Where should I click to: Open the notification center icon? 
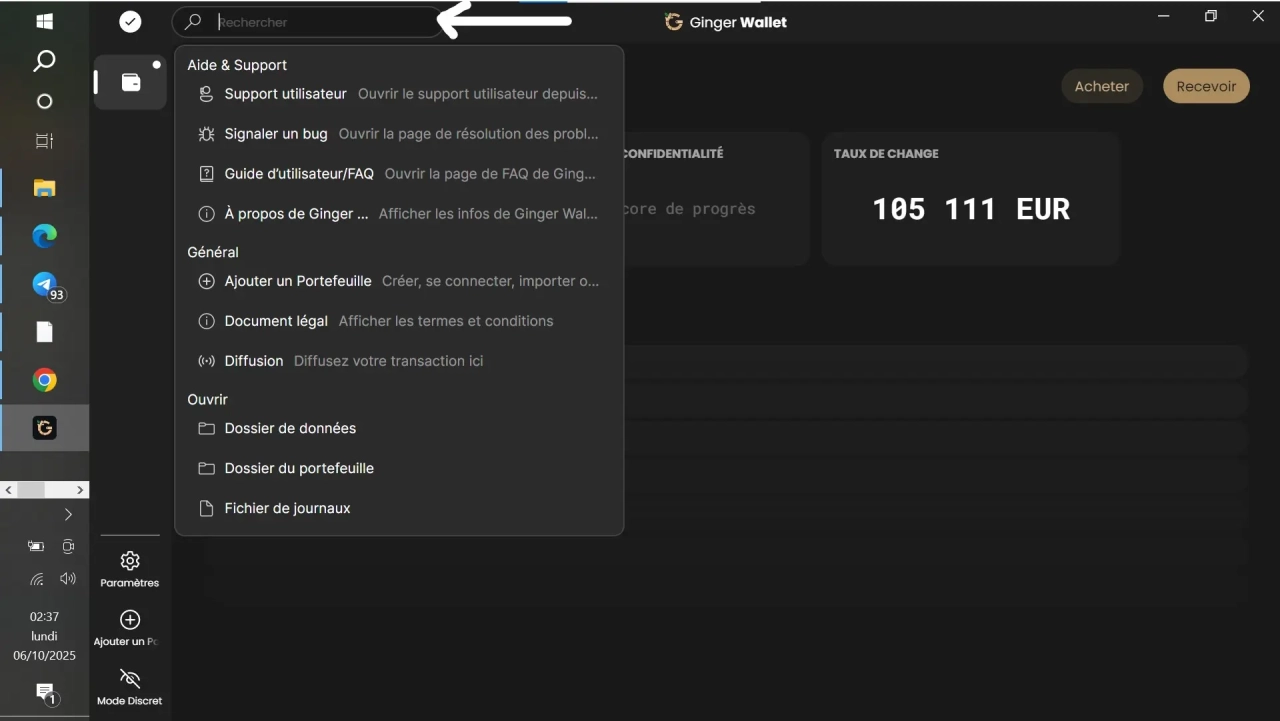click(45, 692)
